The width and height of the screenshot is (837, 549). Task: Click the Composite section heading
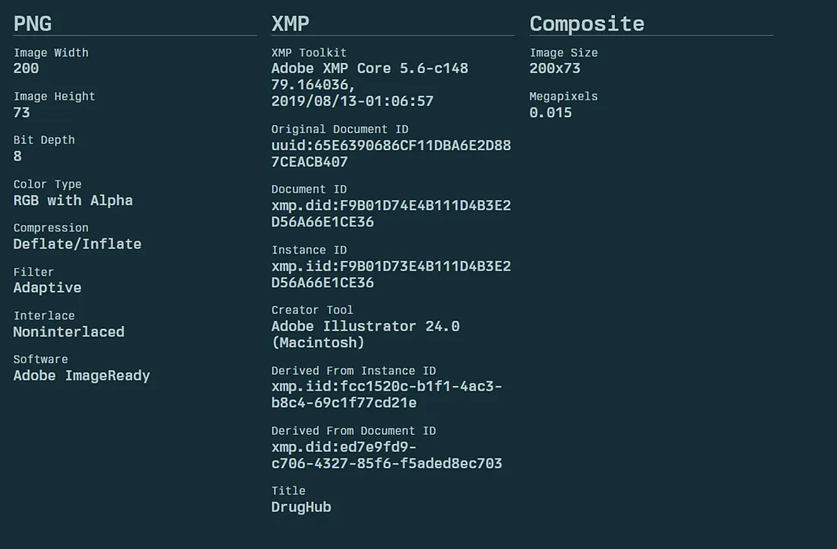pos(587,24)
